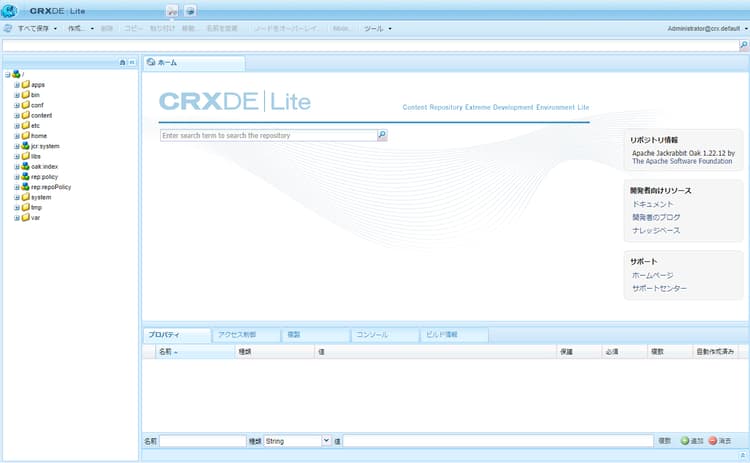Open the Documentation link
The width and height of the screenshot is (750, 463).
click(x=652, y=204)
